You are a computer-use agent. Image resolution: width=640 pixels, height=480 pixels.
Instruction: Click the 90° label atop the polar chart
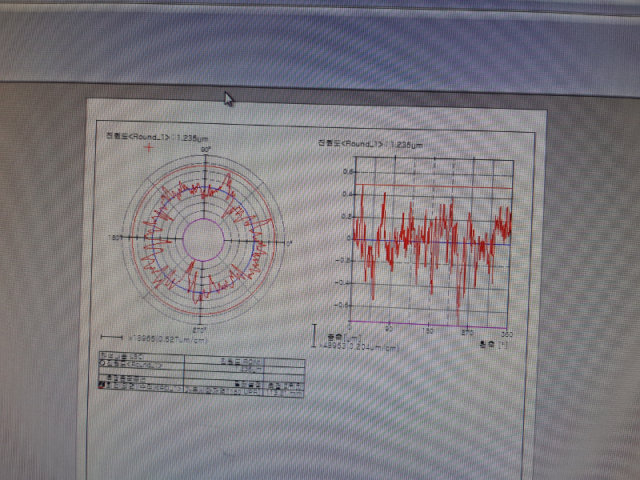point(205,150)
